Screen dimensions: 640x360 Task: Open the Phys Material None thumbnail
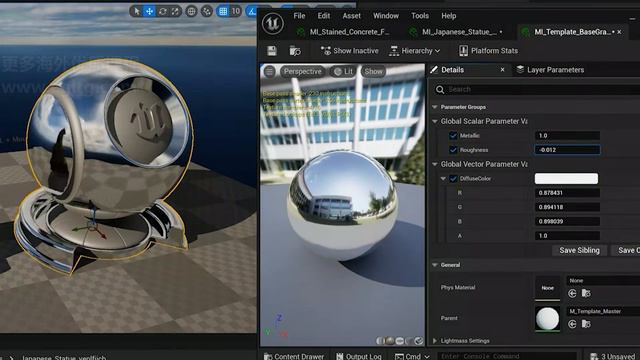pyautogui.click(x=547, y=288)
